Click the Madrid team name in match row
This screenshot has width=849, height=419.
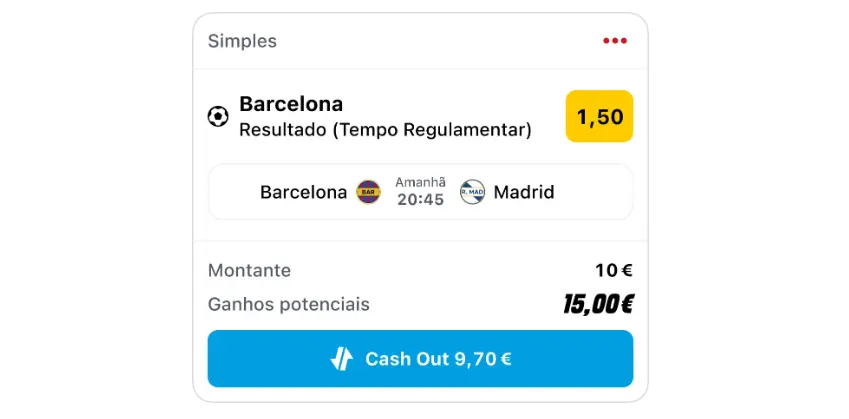[524, 192]
